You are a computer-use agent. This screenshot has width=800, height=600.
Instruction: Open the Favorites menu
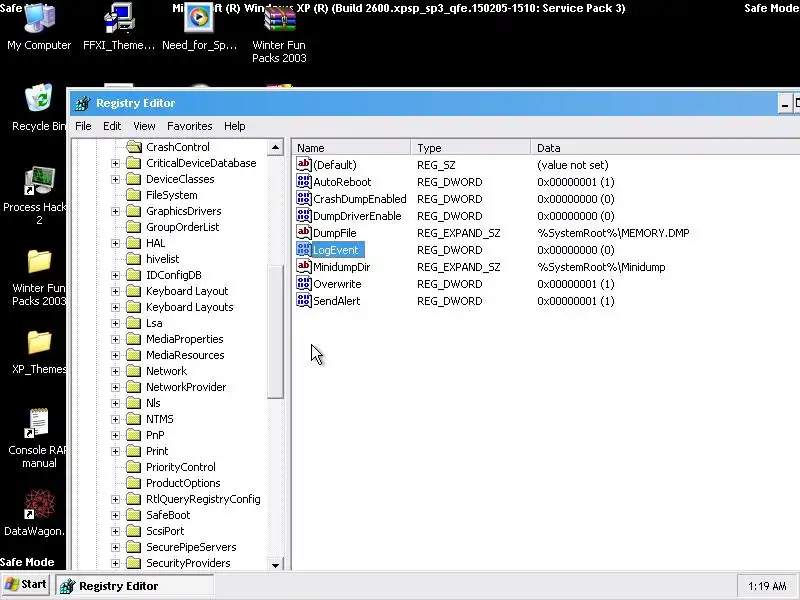pyautogui.click(x=189, y=126)
